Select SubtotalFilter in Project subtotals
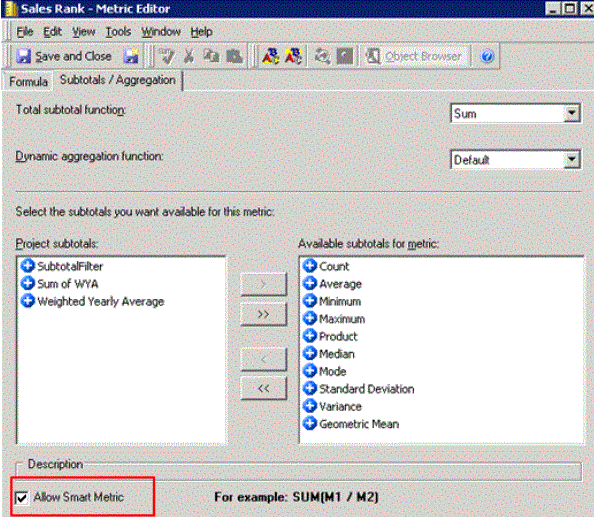The image size is (594, 517). coord(62,266)
